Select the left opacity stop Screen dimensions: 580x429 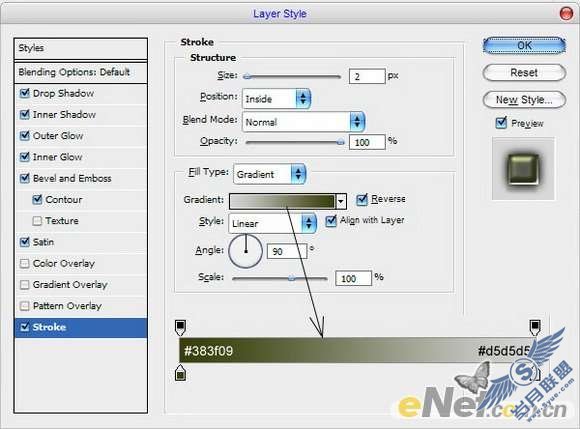pos(180,328)
